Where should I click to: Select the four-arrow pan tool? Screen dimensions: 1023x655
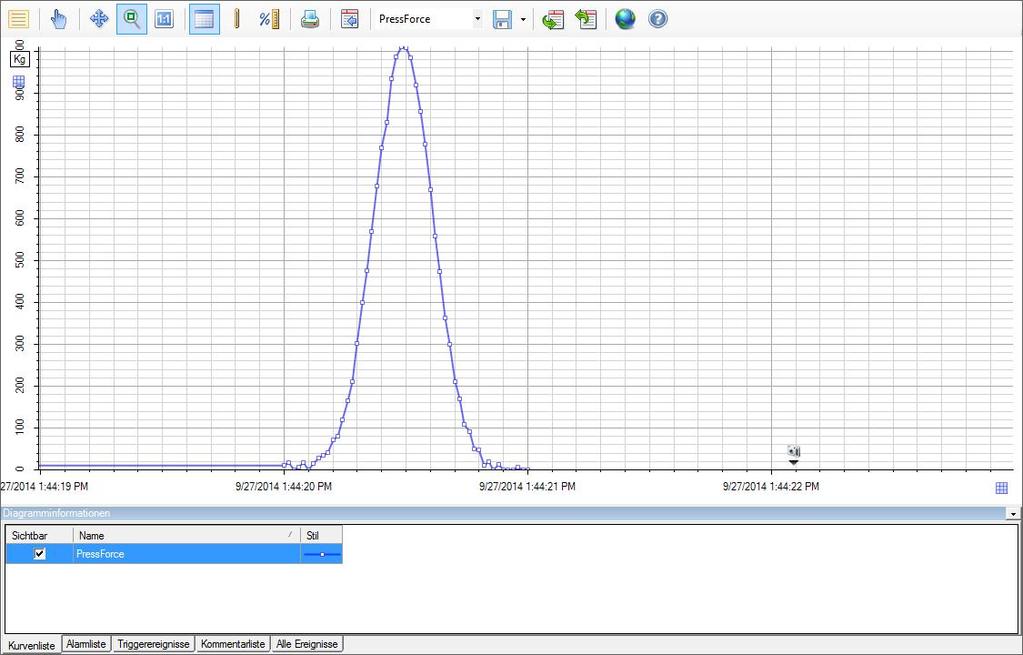click(99, 19)
